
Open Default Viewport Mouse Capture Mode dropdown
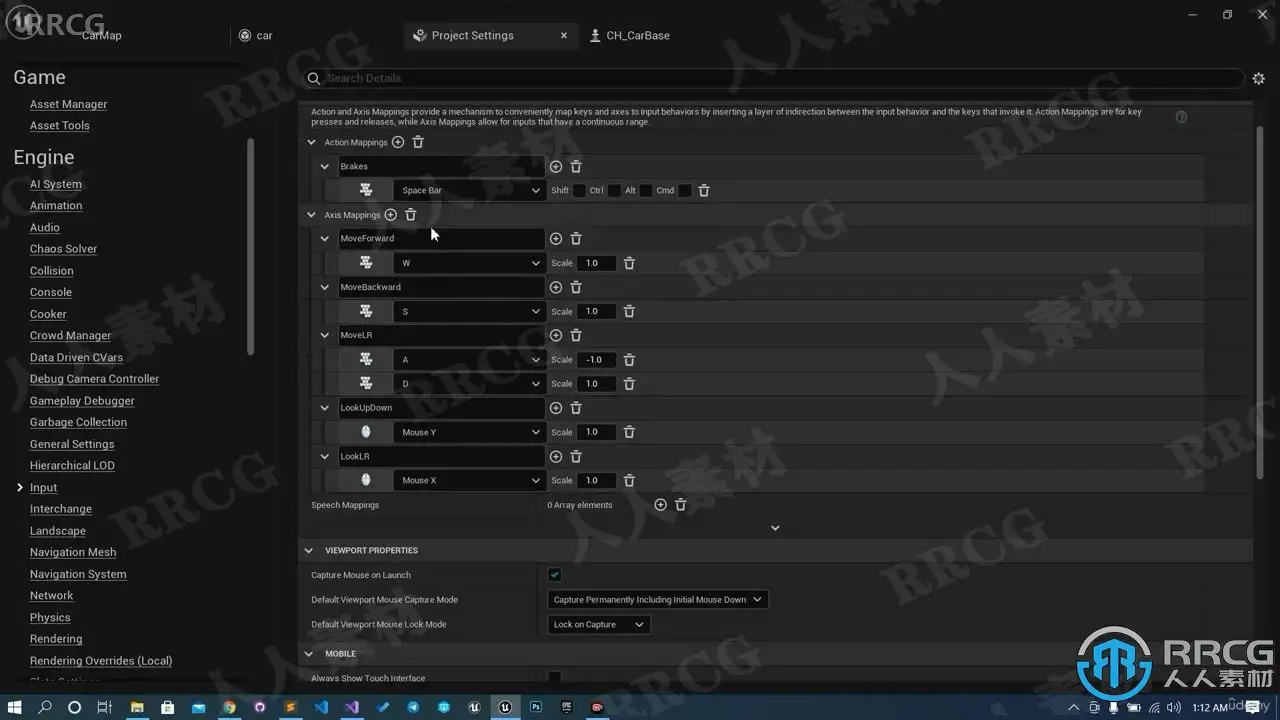[x=657, y=600]
